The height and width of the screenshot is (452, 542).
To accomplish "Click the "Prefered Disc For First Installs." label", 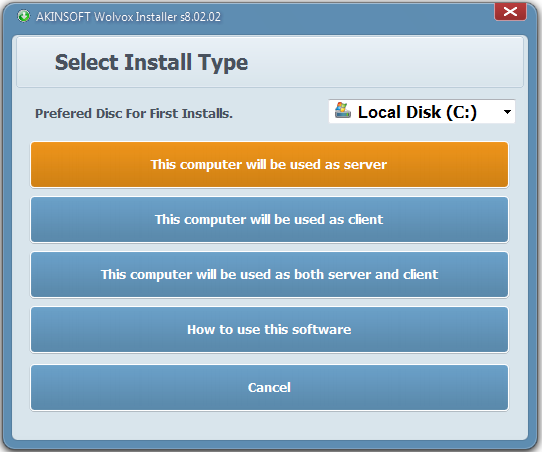I will coord(134,113).
